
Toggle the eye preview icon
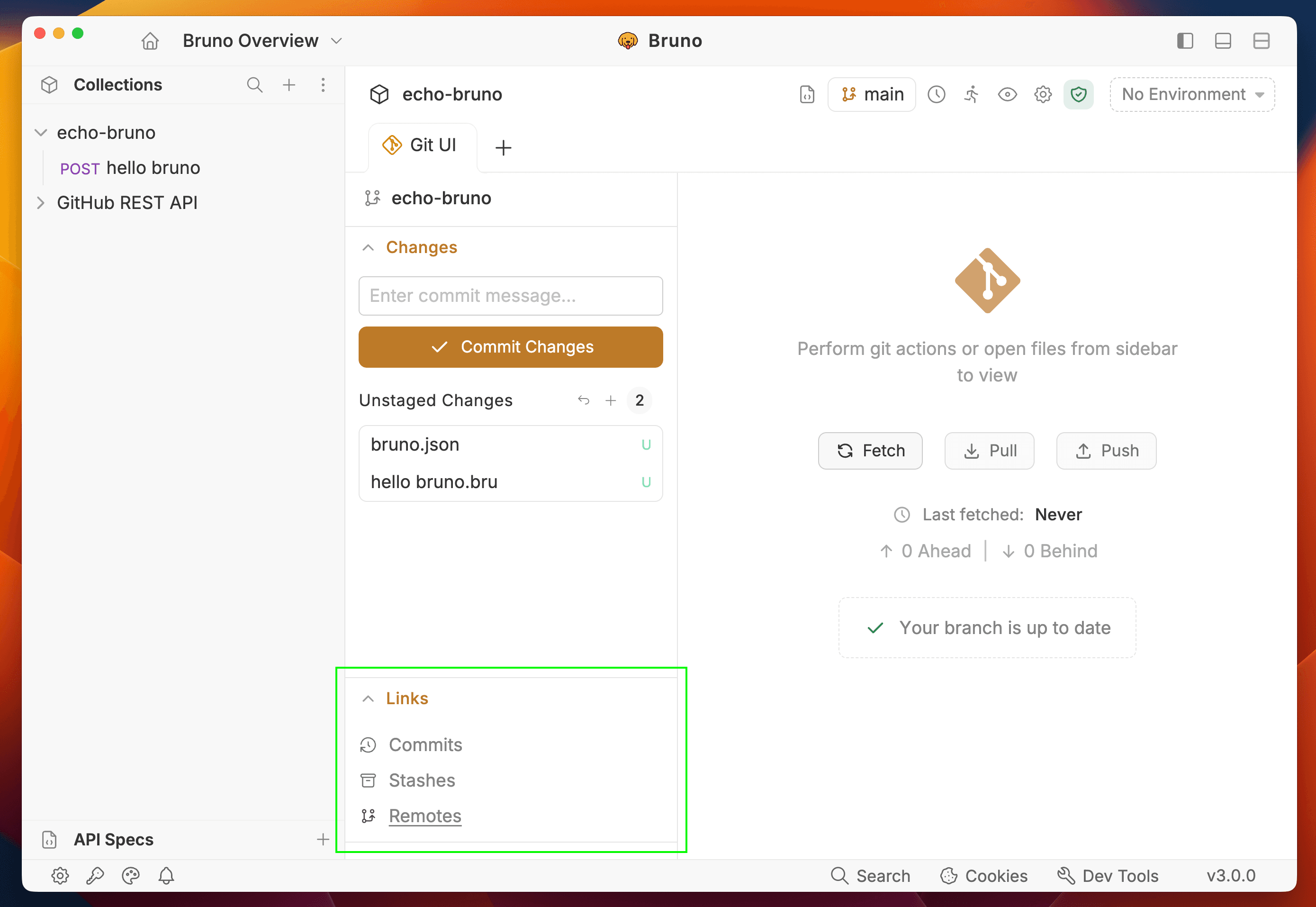[x=1007, y=94]
